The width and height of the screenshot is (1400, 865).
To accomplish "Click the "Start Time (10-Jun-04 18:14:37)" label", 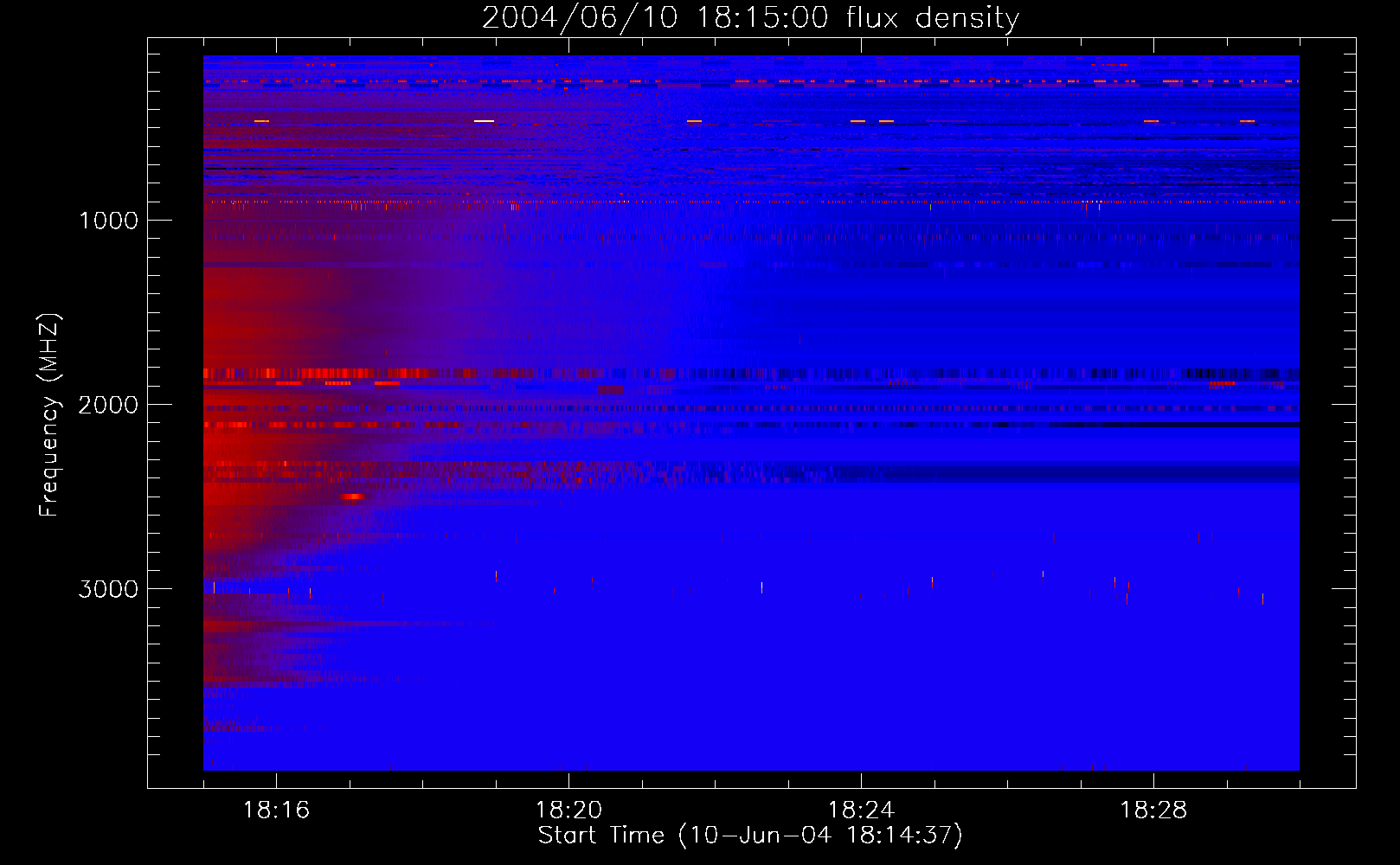I will [750, 836].
